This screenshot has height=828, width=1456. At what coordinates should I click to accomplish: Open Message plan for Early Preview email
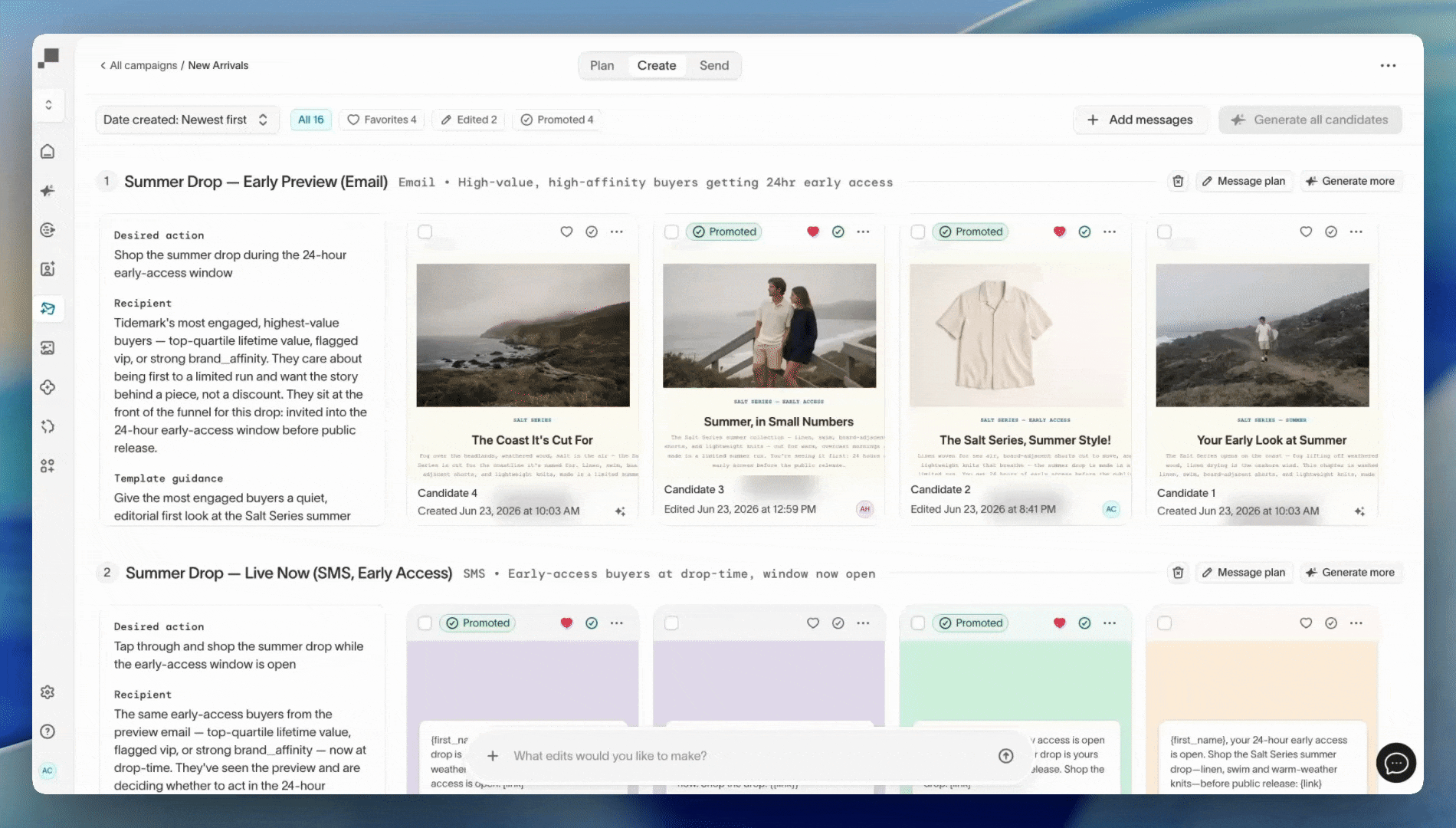pos(1244,181)
